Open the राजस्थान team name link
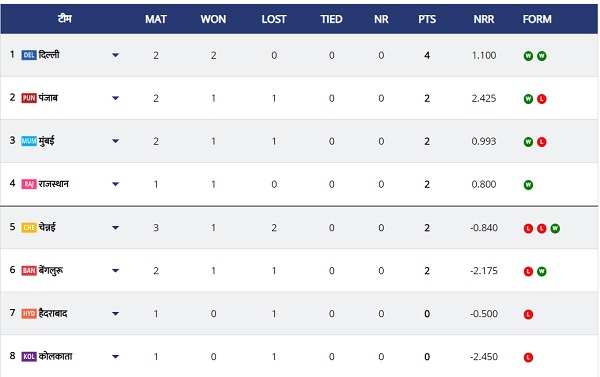Viewport: 600px width, 377px height. point(54,184)
